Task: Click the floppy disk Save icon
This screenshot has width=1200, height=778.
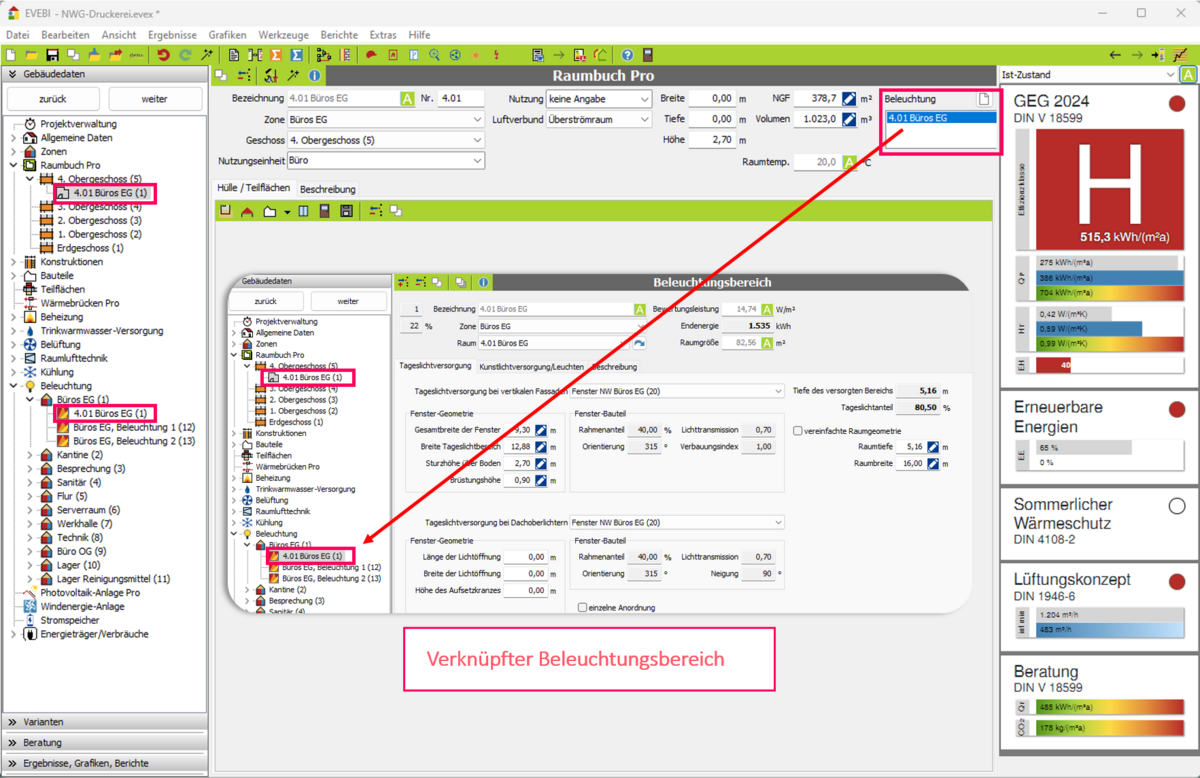Action: 52,55
